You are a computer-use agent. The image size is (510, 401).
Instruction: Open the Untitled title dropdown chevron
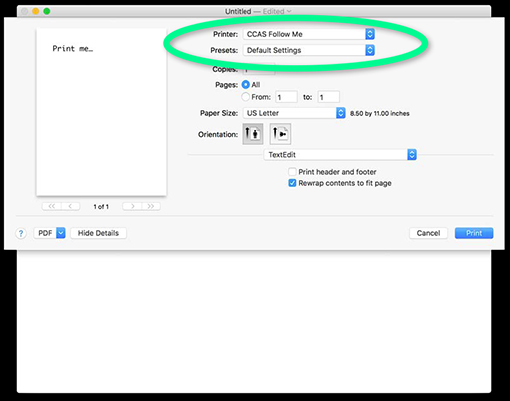click(x=289, y=11)
